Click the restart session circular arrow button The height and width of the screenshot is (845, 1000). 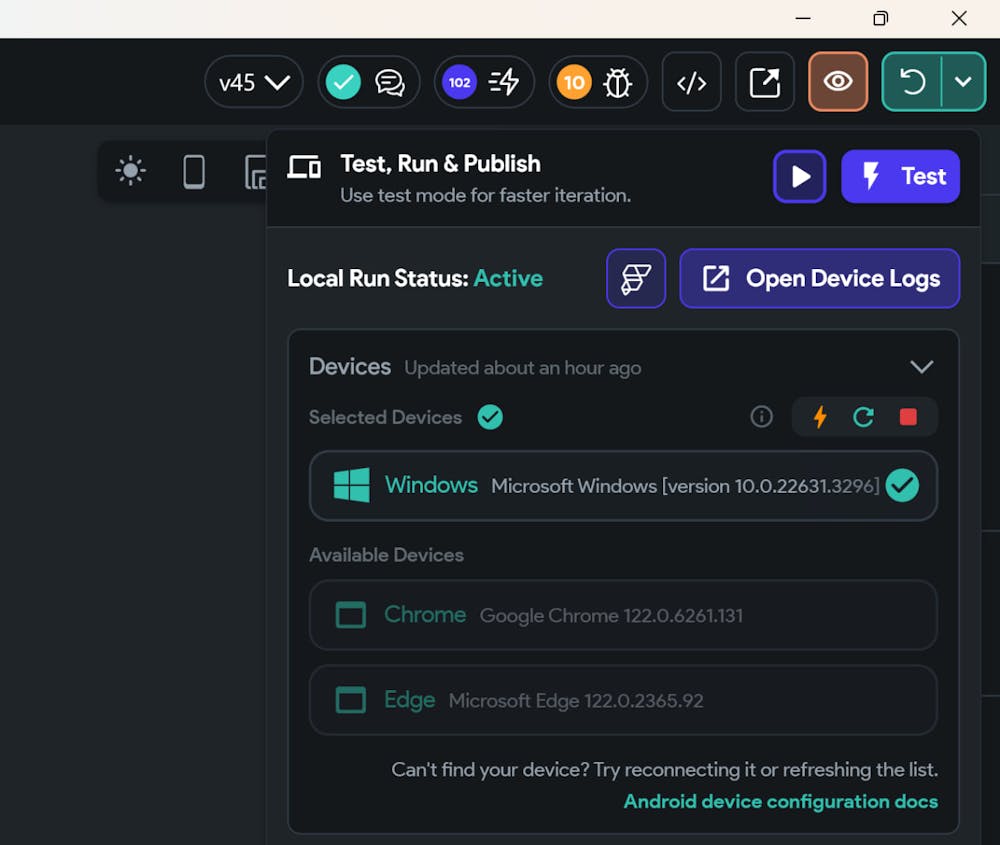912,82
